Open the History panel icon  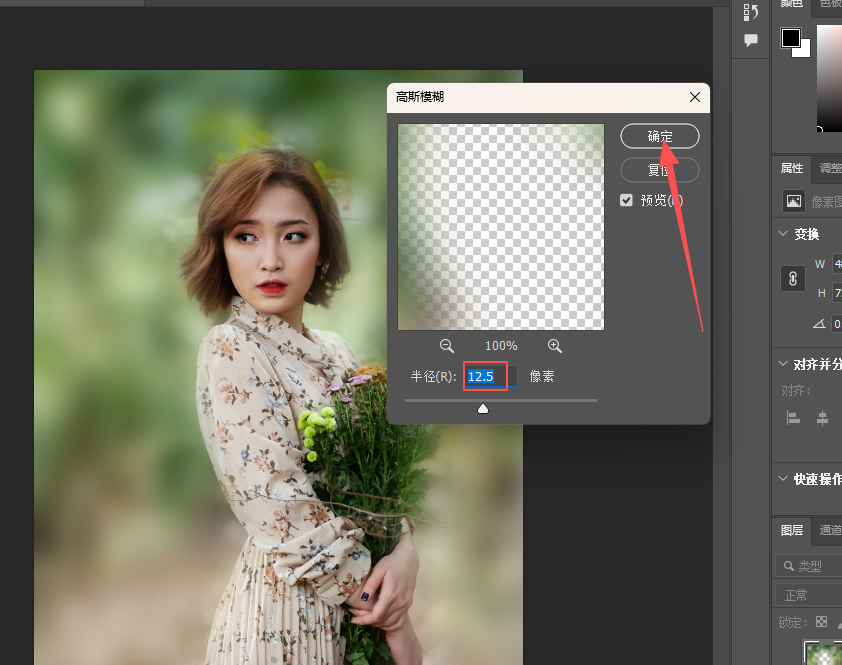(x=751, y=12)
